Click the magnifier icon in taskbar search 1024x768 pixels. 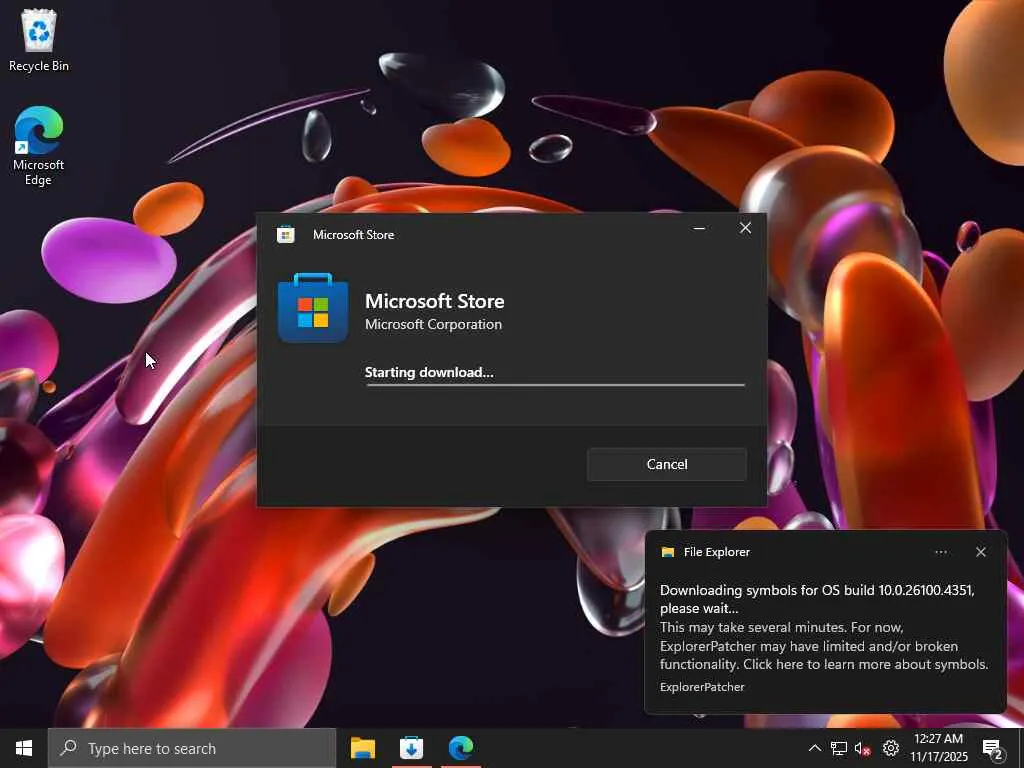(x=68, y=748)
